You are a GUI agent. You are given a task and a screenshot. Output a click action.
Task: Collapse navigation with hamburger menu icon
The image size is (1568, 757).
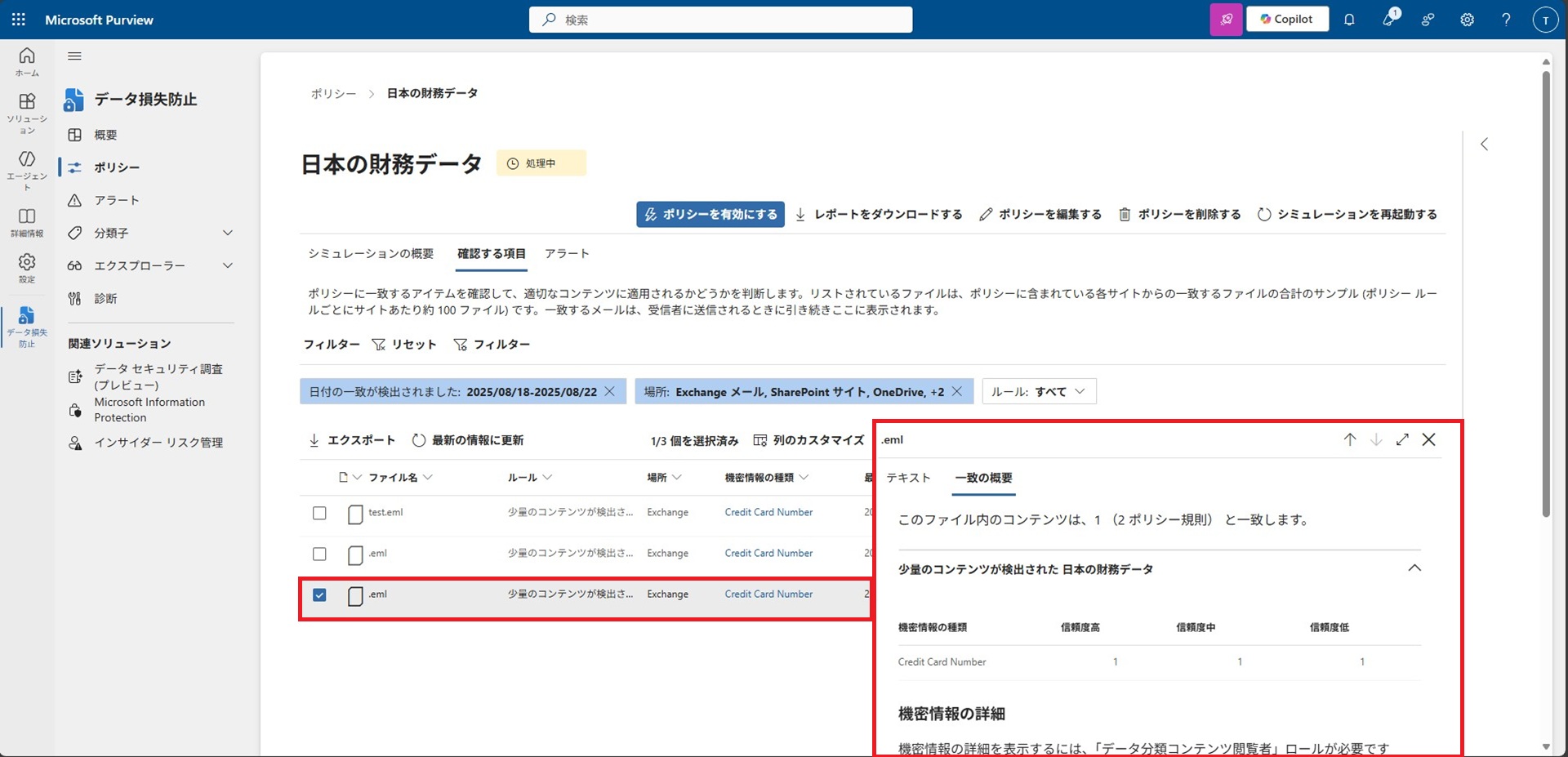(x=74, y=56)
